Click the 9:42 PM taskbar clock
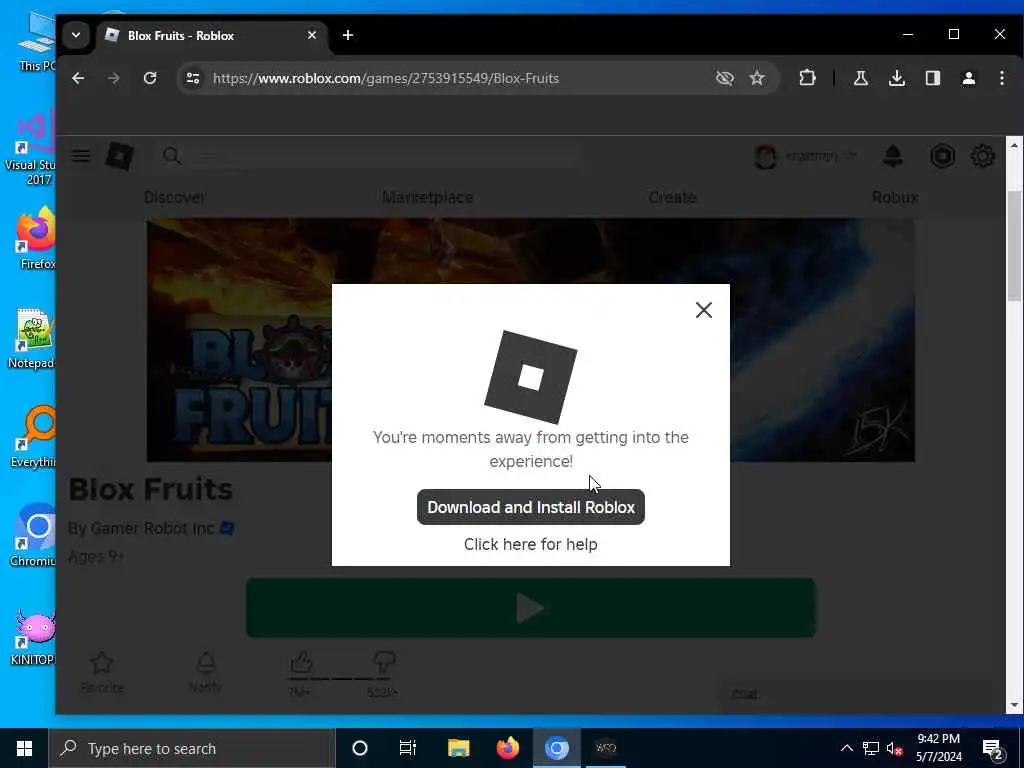 pos(938,748)
